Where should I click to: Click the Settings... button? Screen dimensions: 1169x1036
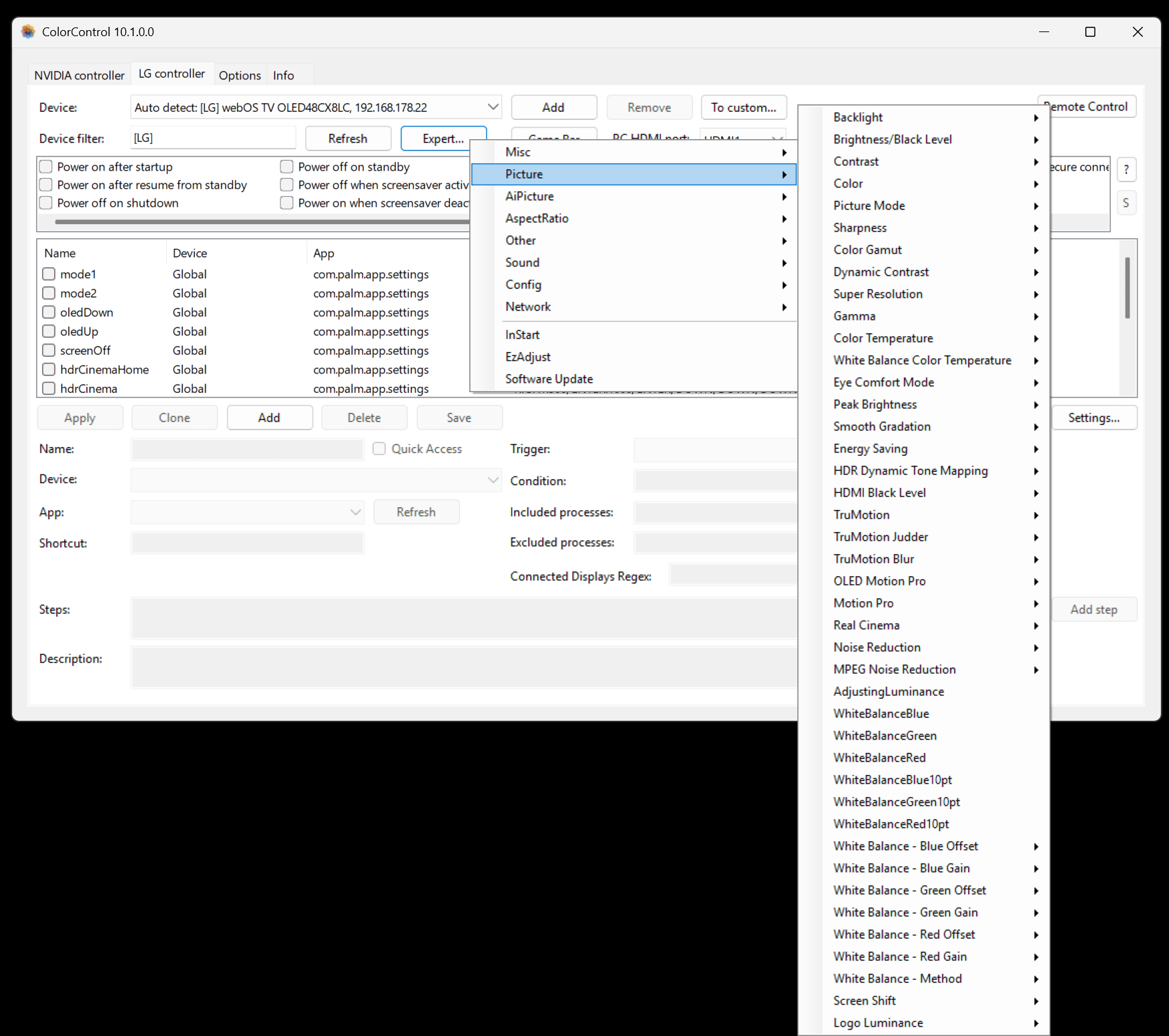click(x=1094, y=418)
